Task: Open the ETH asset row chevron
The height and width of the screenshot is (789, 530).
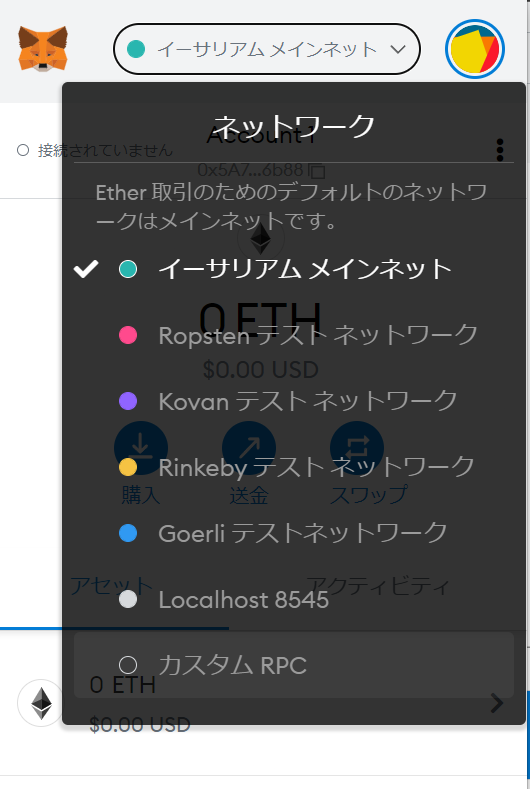Action: pyautogui.click(x=497, y=703)
